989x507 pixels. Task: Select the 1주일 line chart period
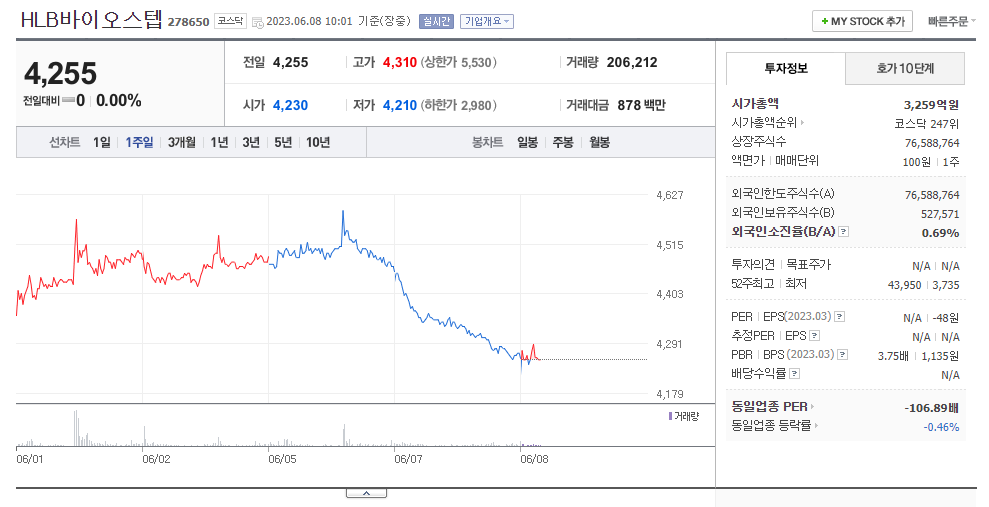click(139, 143)
